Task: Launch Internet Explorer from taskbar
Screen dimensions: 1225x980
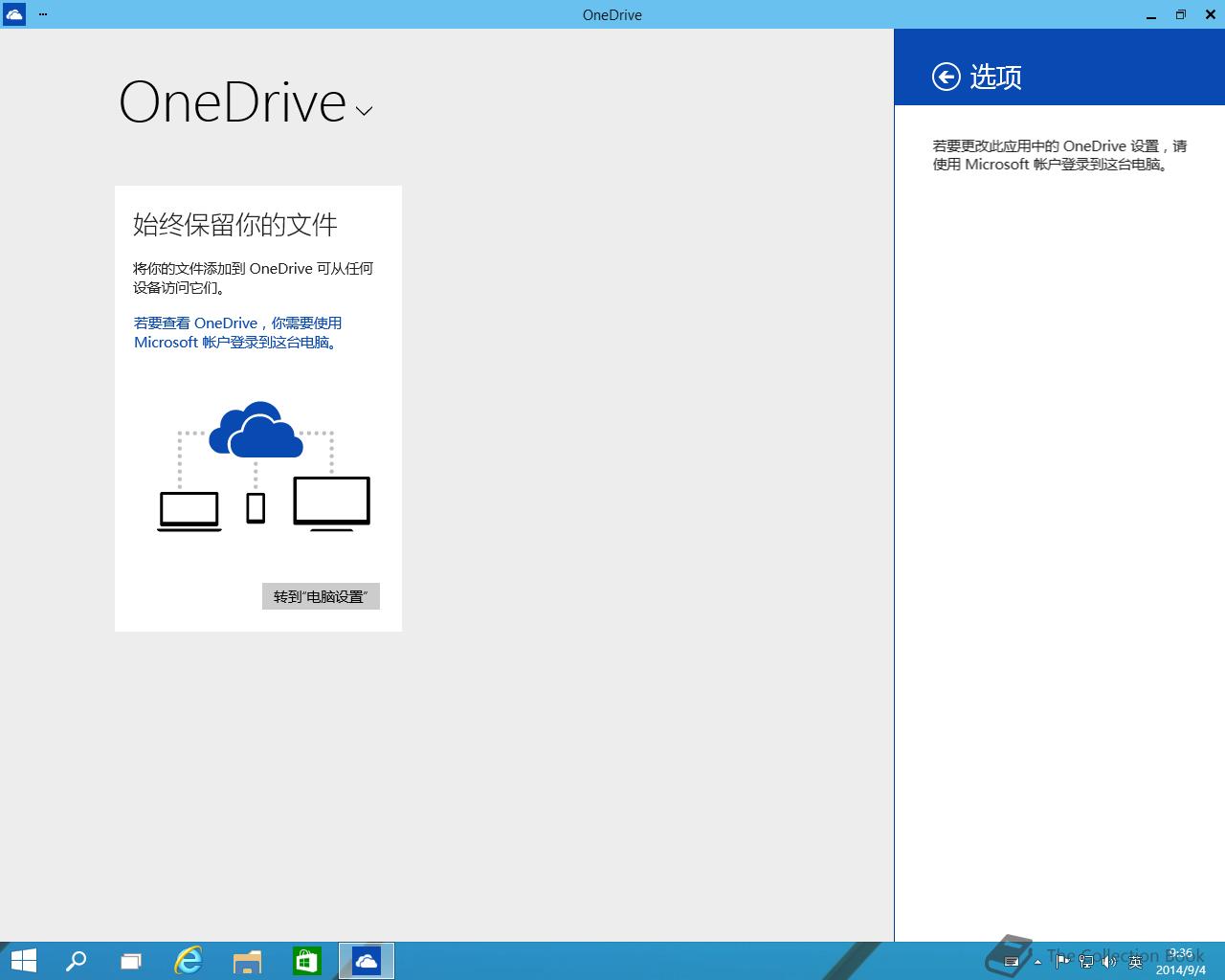Action: [189, 961]
